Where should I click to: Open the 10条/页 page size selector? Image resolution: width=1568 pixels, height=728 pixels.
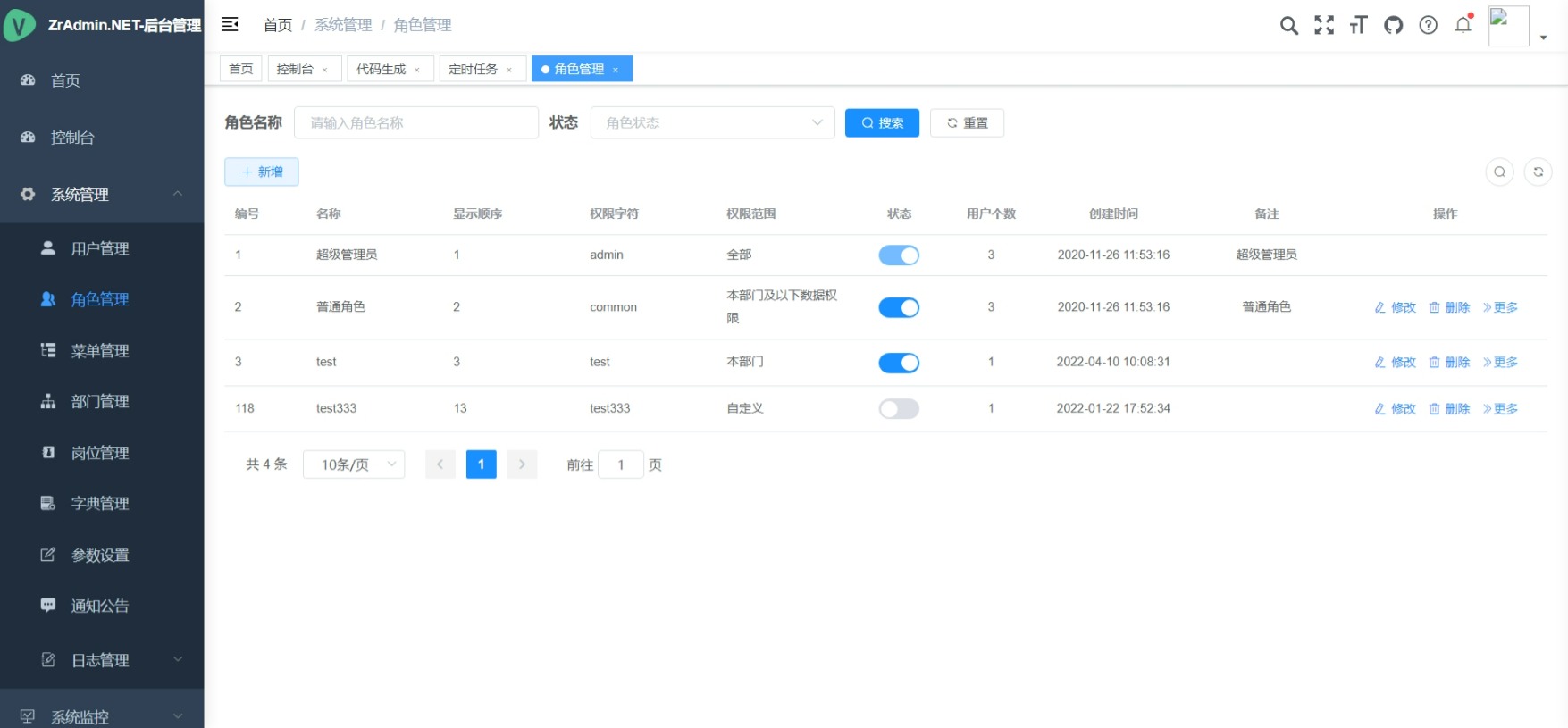[354, 464]
